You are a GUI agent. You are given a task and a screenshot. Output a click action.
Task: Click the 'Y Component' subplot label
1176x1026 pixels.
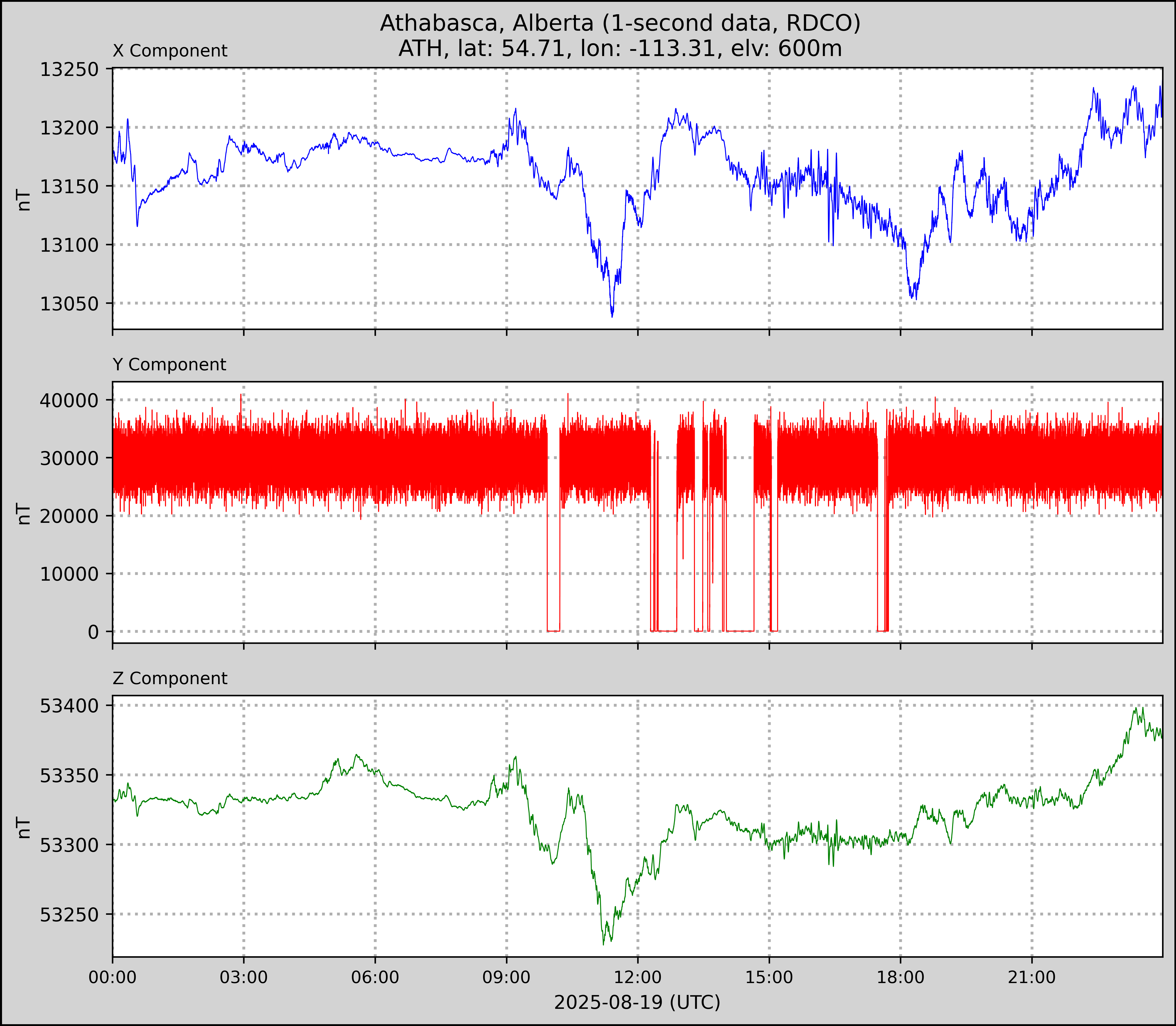[169, 365]
